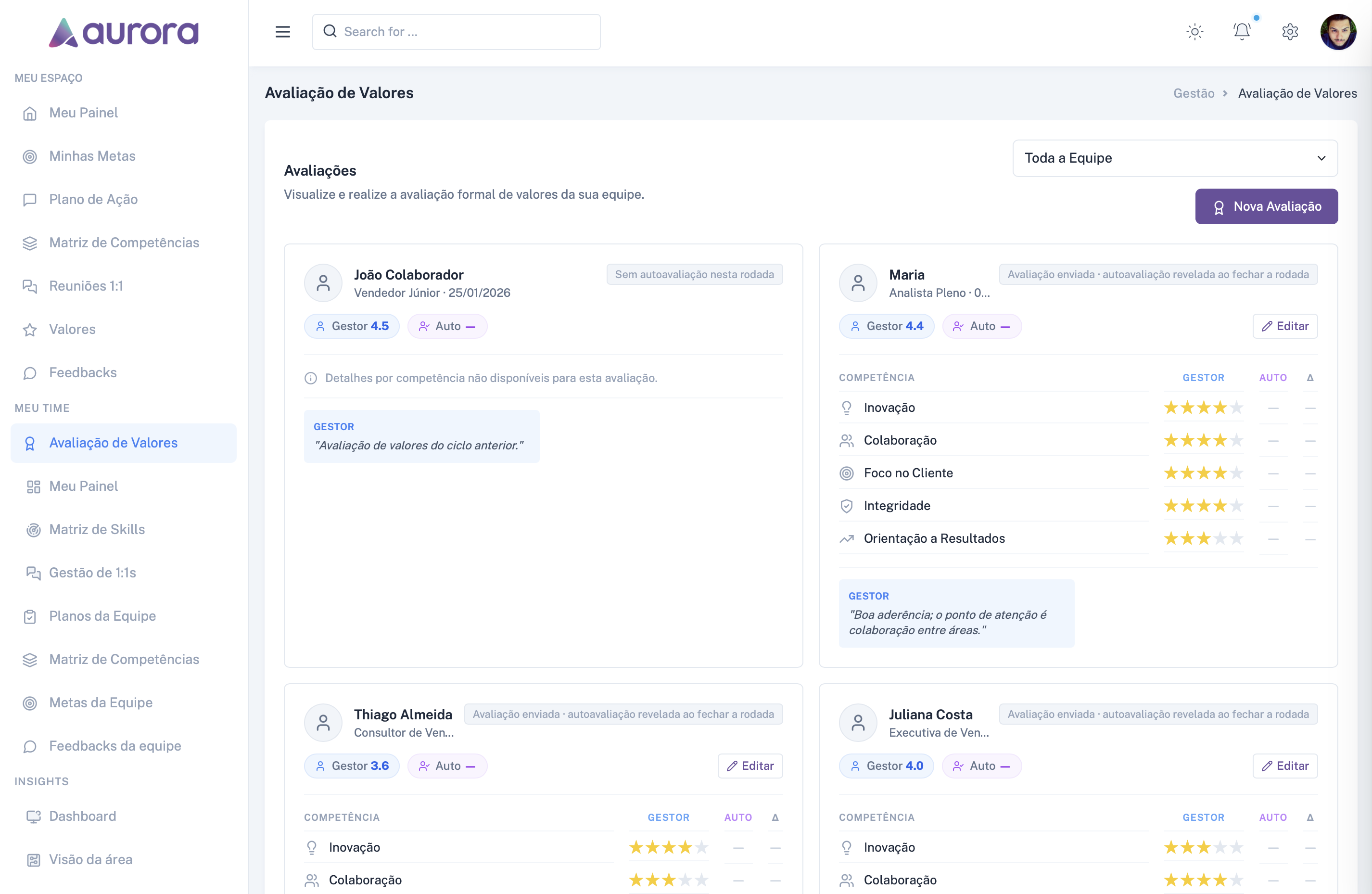Click the Matriz de Skills target icon
1372x894 pixels.
point(34,530)
